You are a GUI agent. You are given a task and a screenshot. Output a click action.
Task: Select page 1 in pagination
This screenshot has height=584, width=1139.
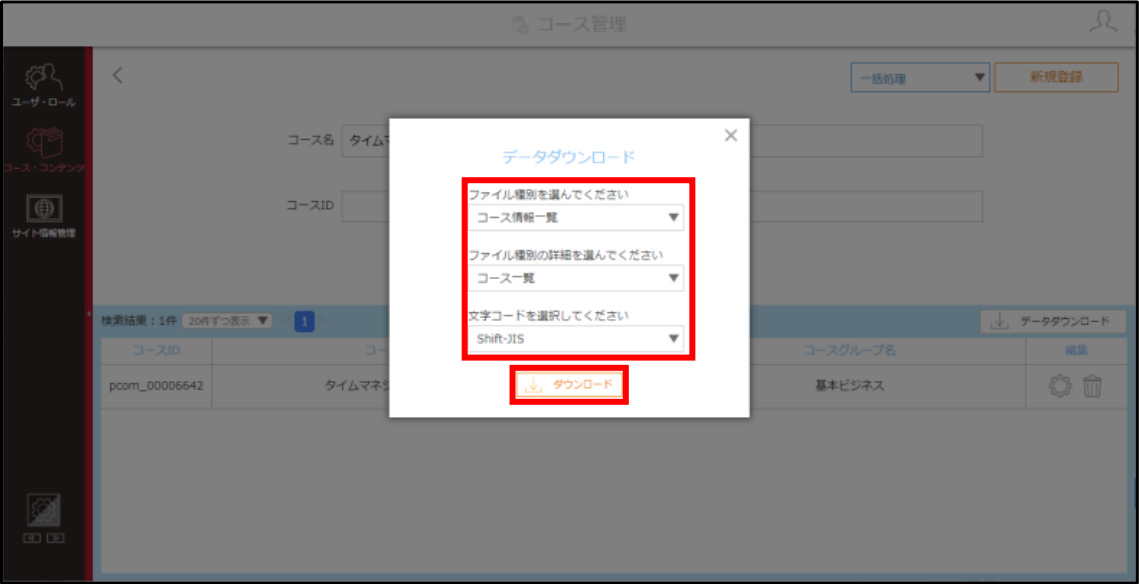[304, 321]
